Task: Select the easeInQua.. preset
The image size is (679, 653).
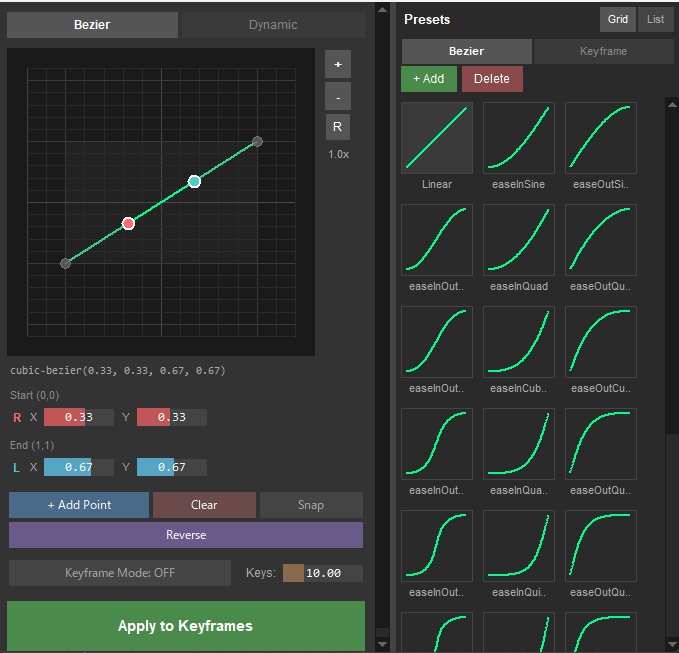Action: point(518,443)
